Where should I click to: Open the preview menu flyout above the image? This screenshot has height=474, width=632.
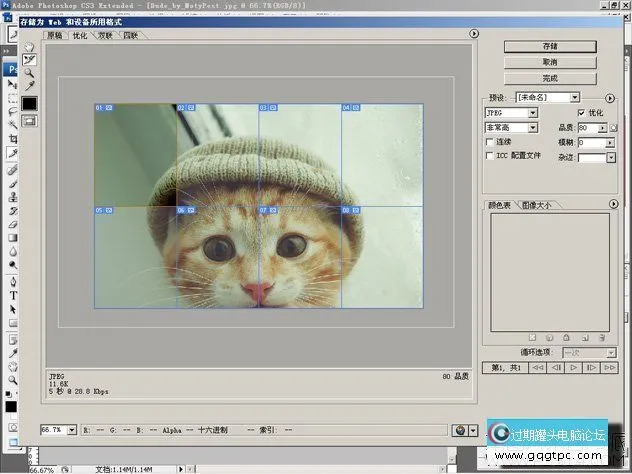click(x=474, y=33)
